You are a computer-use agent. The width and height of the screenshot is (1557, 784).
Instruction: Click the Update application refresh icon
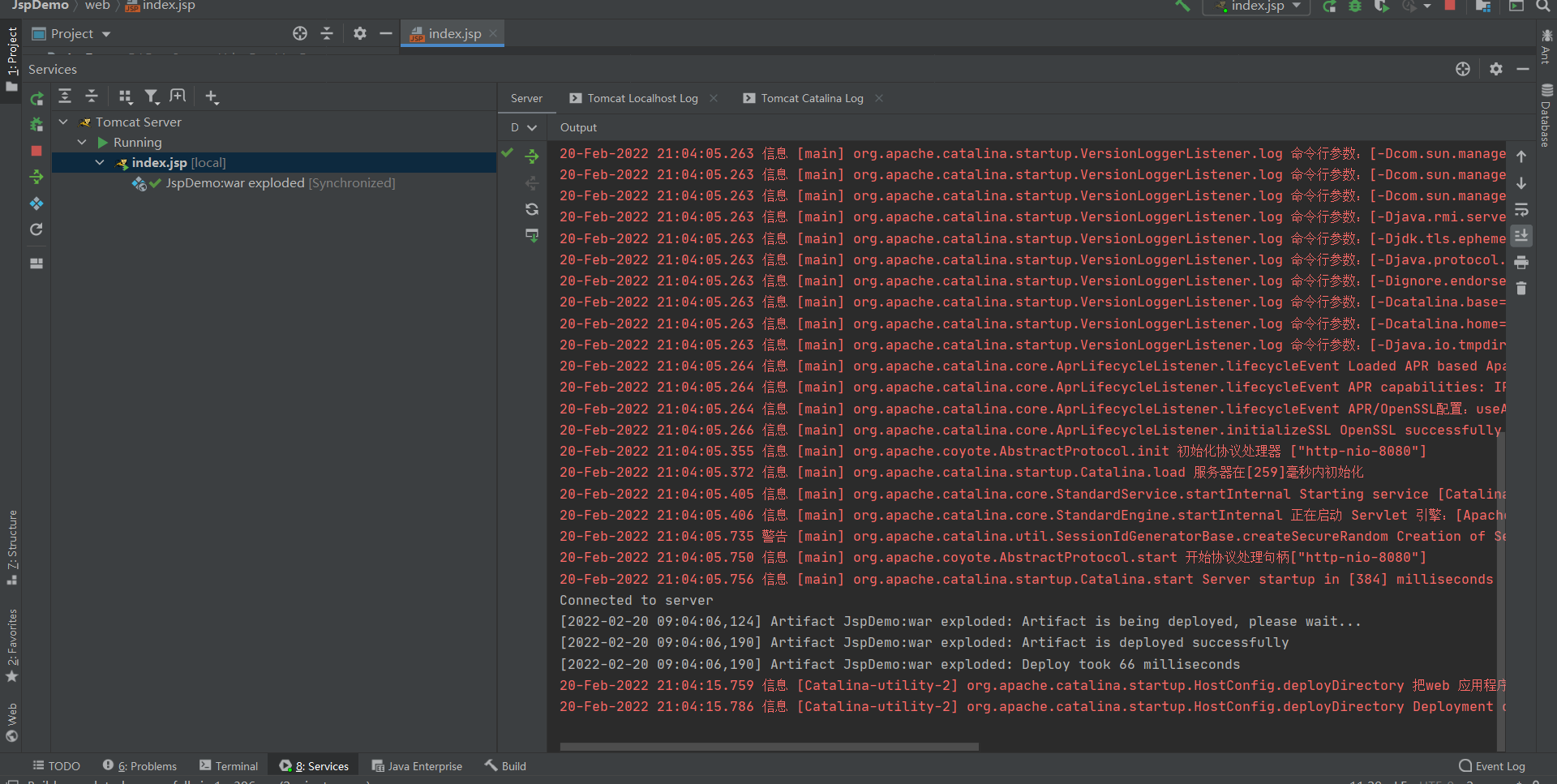[x=36, y=229]
